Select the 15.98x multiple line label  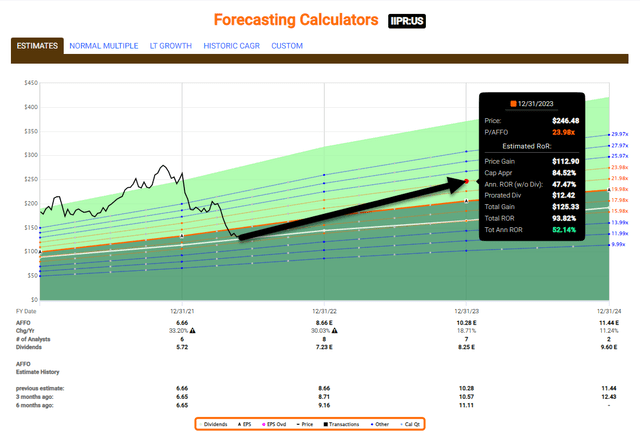tap(620, 211)
